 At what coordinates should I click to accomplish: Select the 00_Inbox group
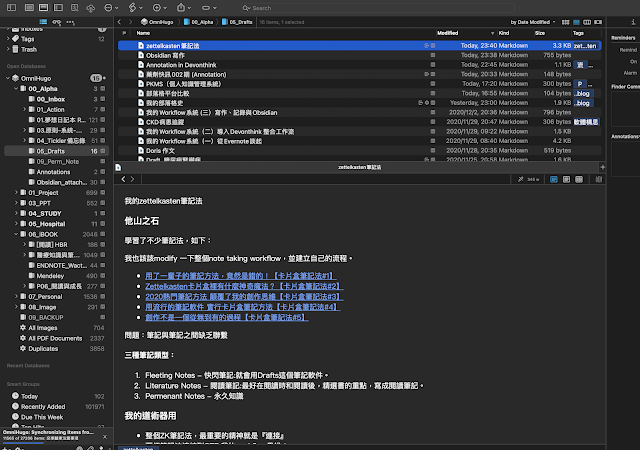[56, 99]
